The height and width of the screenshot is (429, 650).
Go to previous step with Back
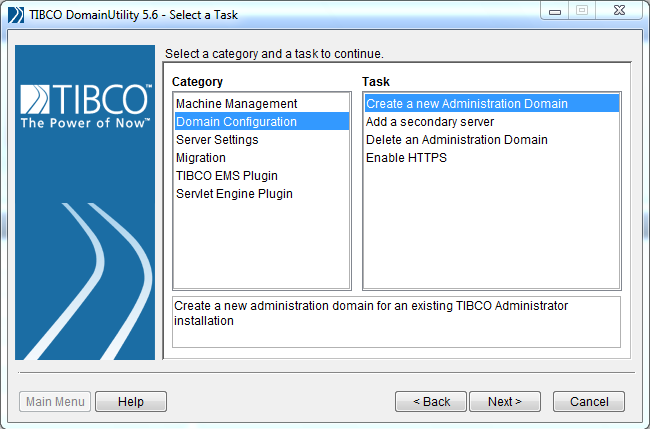pos(431,401)
